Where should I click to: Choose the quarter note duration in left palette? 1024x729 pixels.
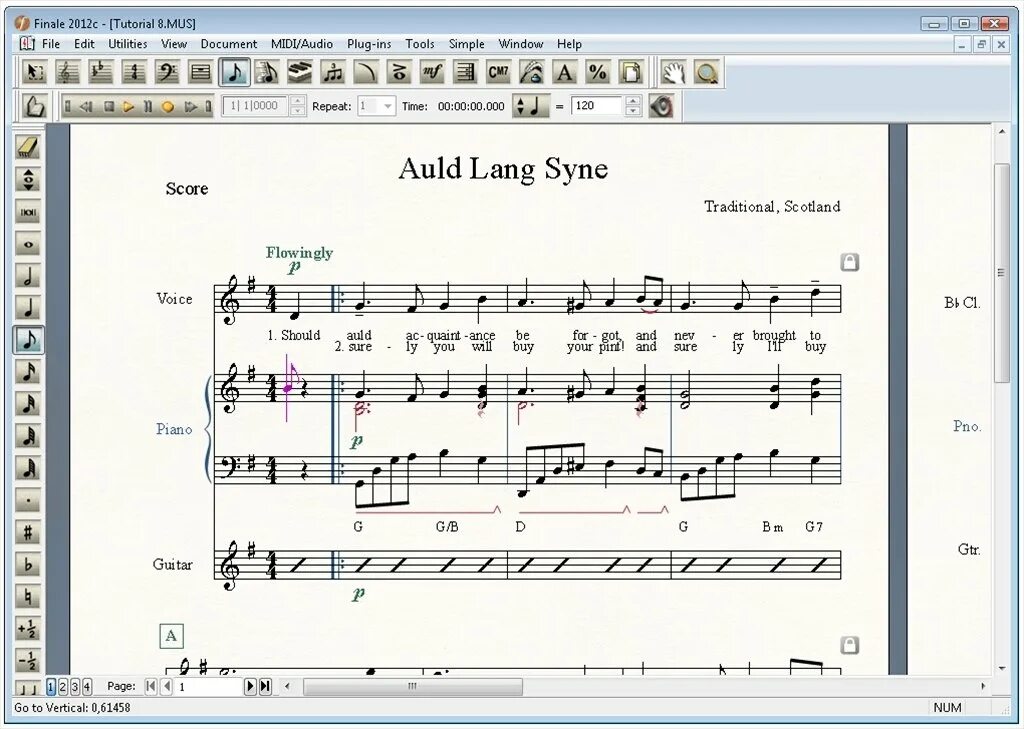(27, 308)
